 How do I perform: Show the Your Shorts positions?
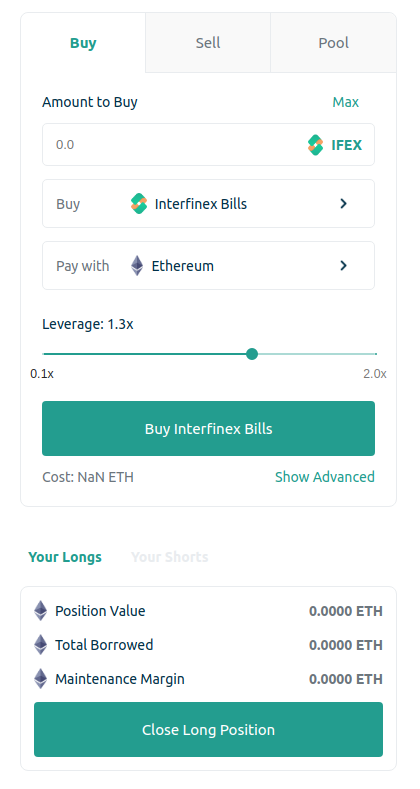click(170, 557)
